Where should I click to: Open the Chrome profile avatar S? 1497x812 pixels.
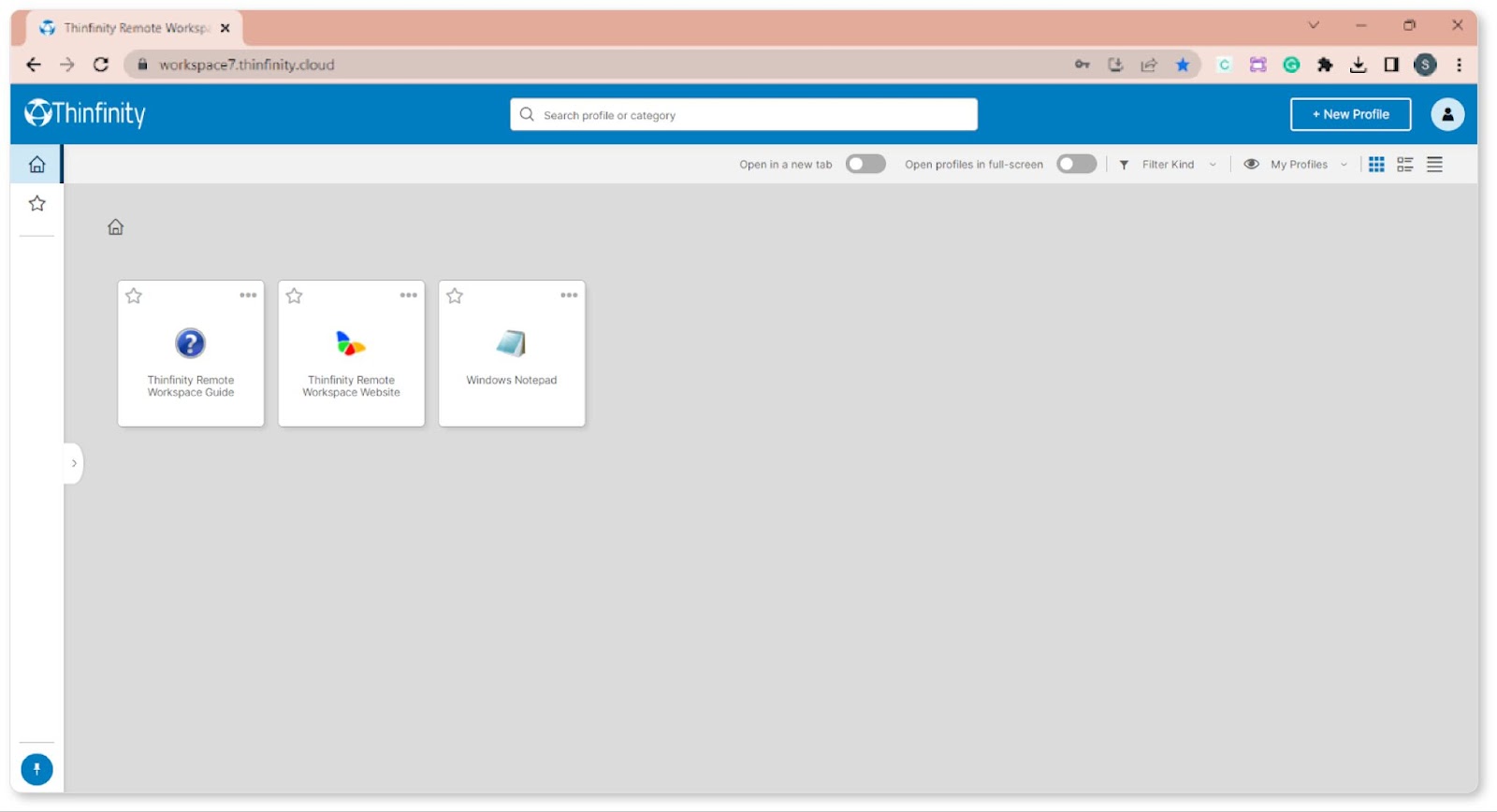click(x=1425, y=65)
